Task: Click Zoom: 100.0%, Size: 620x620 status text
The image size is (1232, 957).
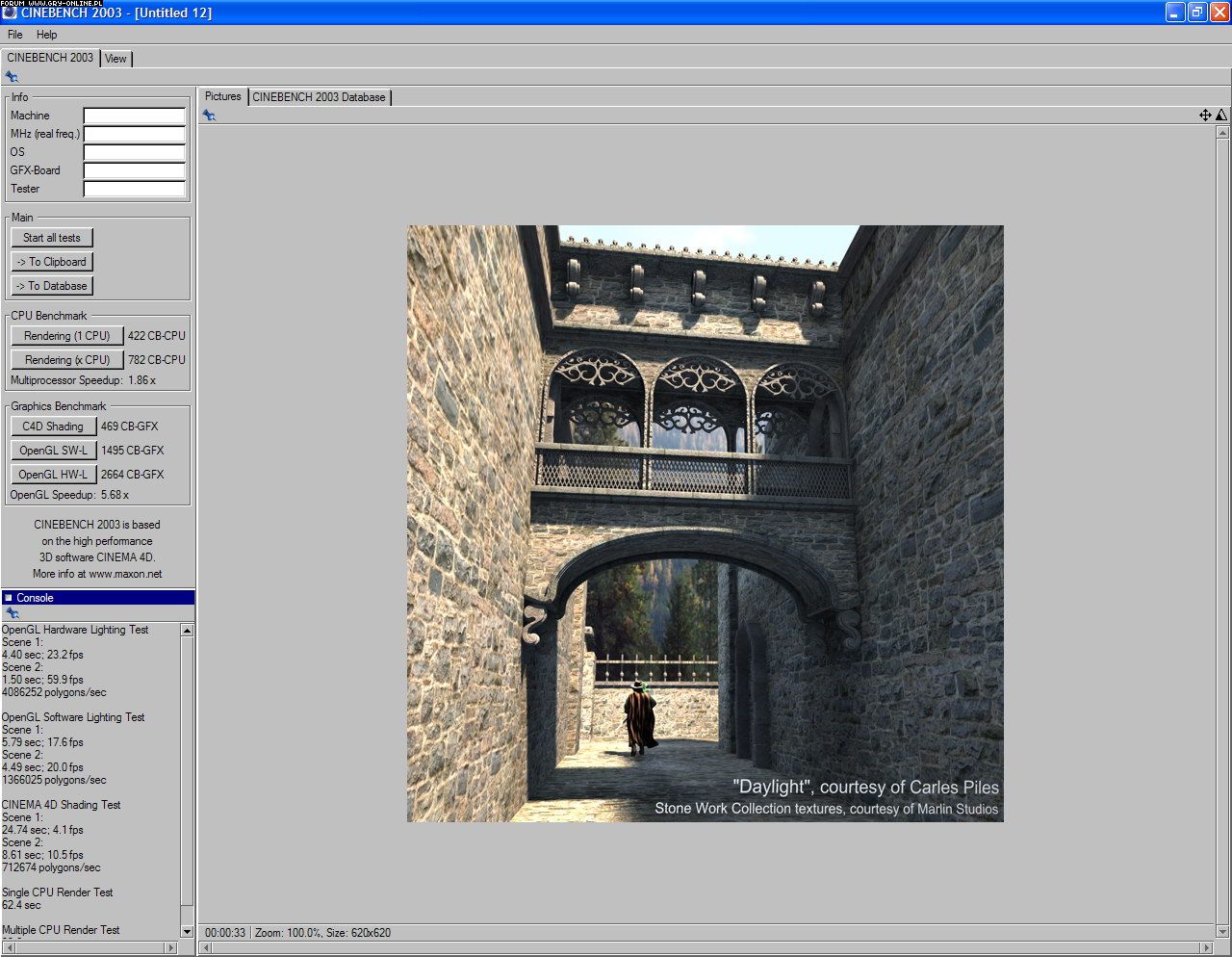Action: (322, 933)
